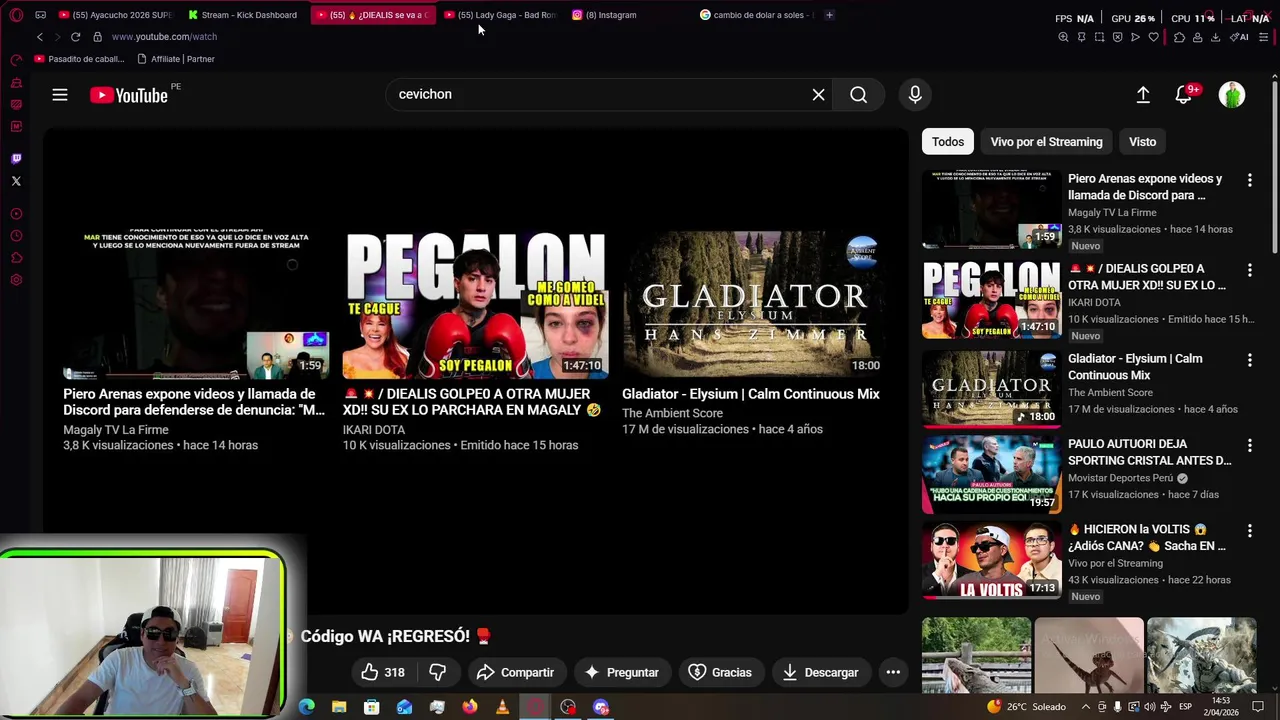Share the video via Compartir

coord(515,672)
